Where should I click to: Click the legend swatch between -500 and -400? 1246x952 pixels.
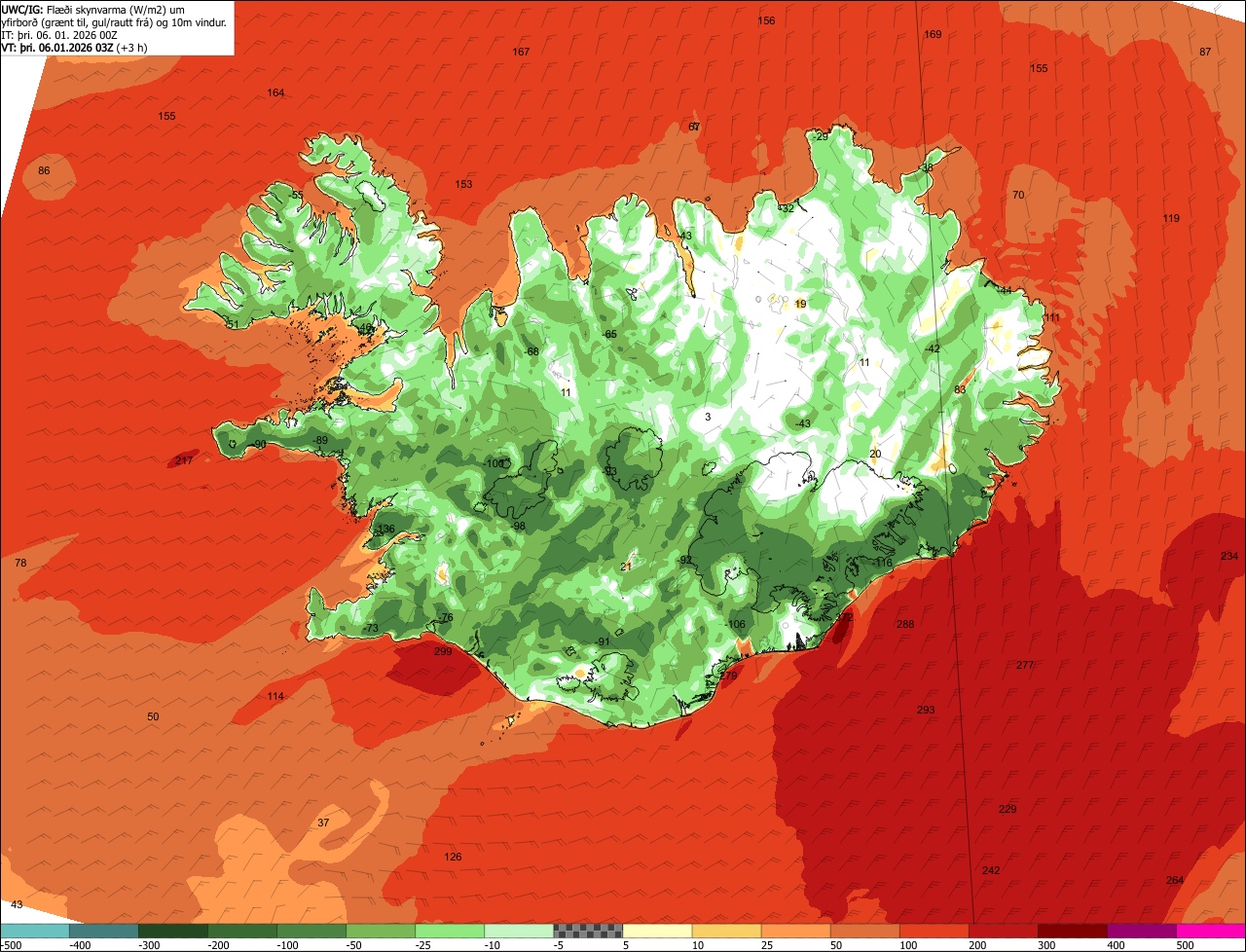pyautogui.click(x=35, y=931)
